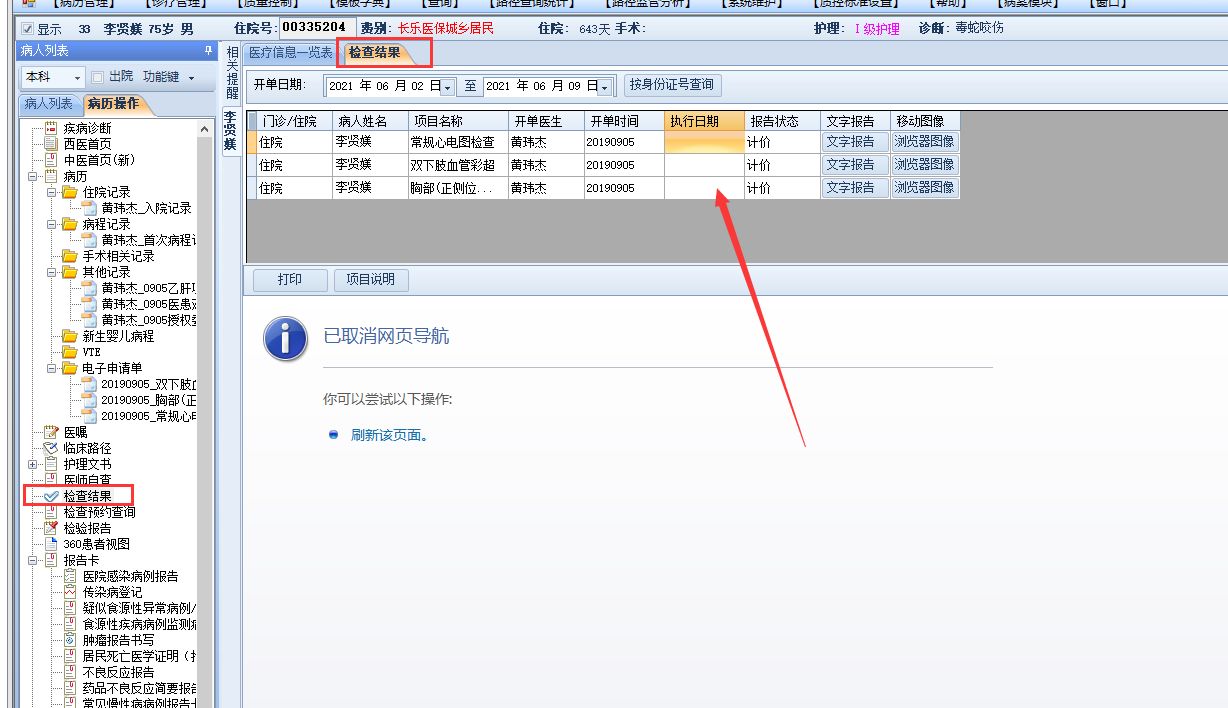
Task: Open the 西医首页 document icon
Action: pos(51,144)
